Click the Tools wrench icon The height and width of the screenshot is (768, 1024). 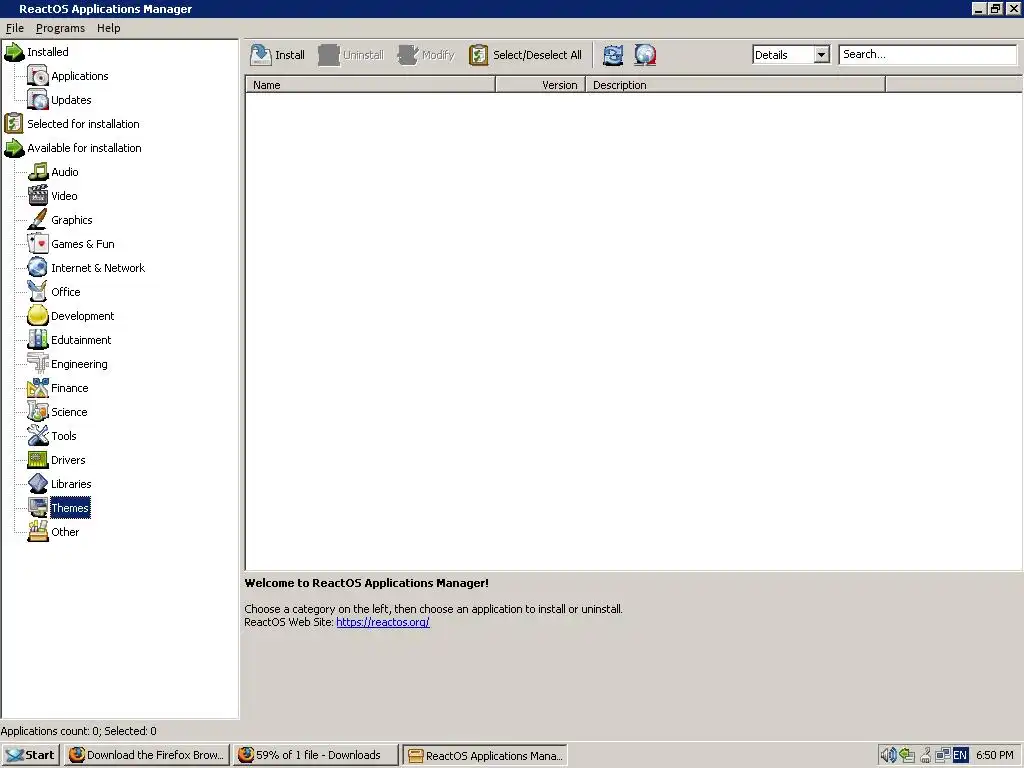(x=38, y=436)
